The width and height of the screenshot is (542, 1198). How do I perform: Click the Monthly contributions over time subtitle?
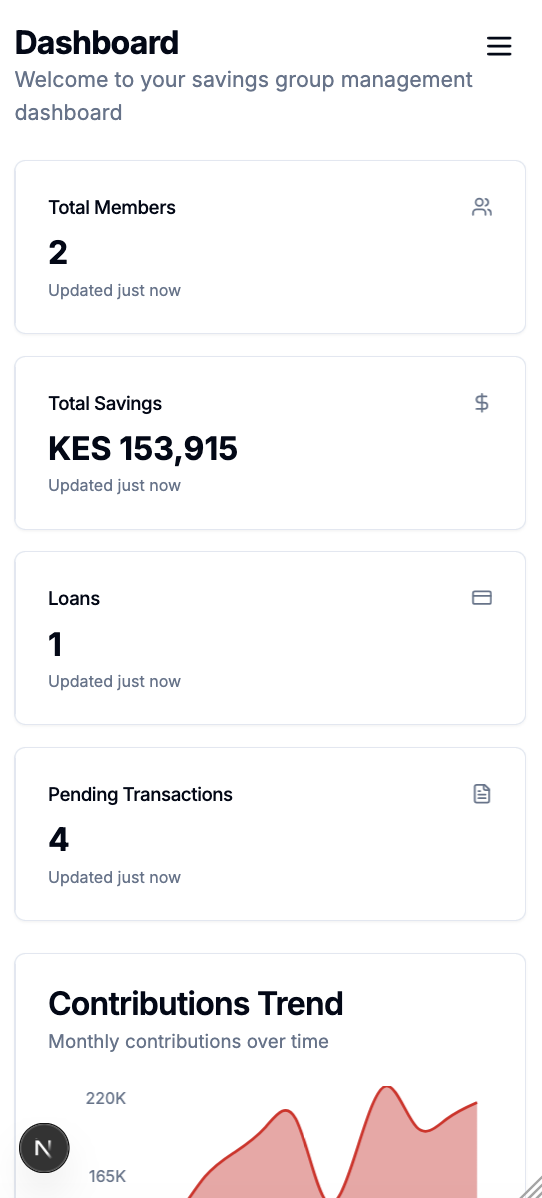pos(188,1041)
